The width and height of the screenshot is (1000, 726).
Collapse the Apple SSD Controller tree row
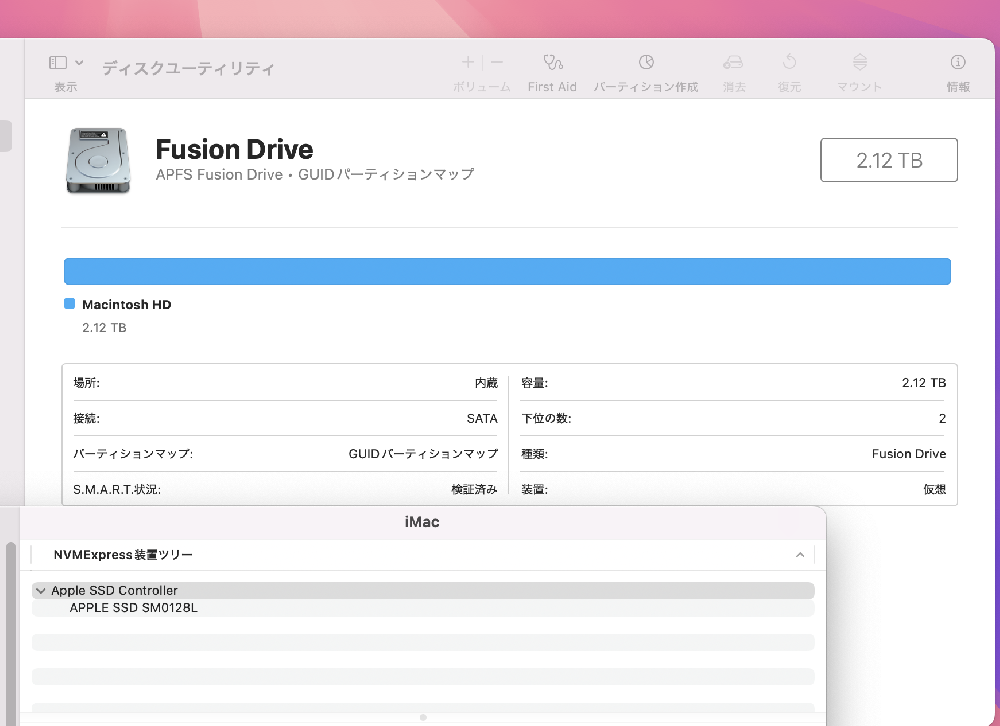tap(41, 591)
